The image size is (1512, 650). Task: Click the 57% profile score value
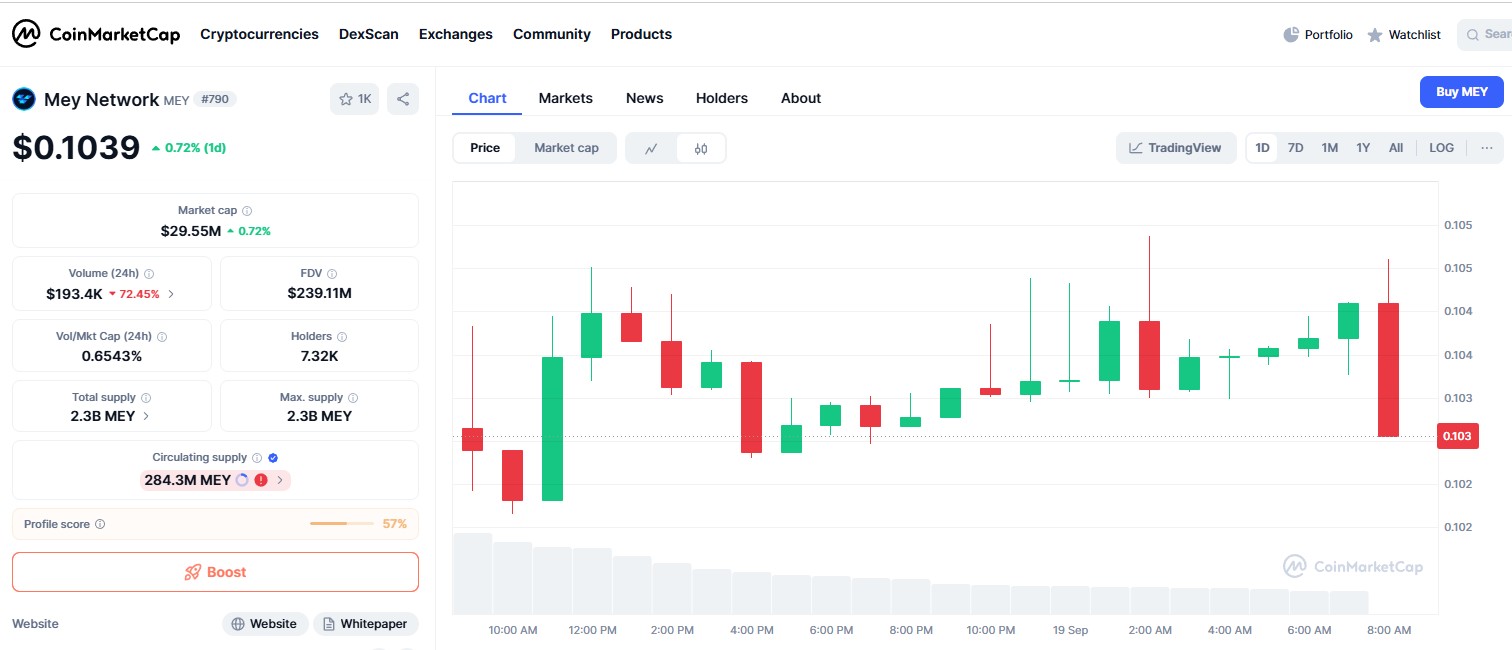pyautogui.click(x=395, y=524)
